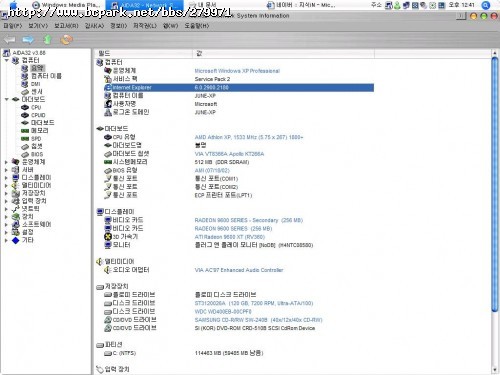Collapse the 마더보드 tree node
The height and width of the screenshot is (375, 500).
tap(7, 99)
